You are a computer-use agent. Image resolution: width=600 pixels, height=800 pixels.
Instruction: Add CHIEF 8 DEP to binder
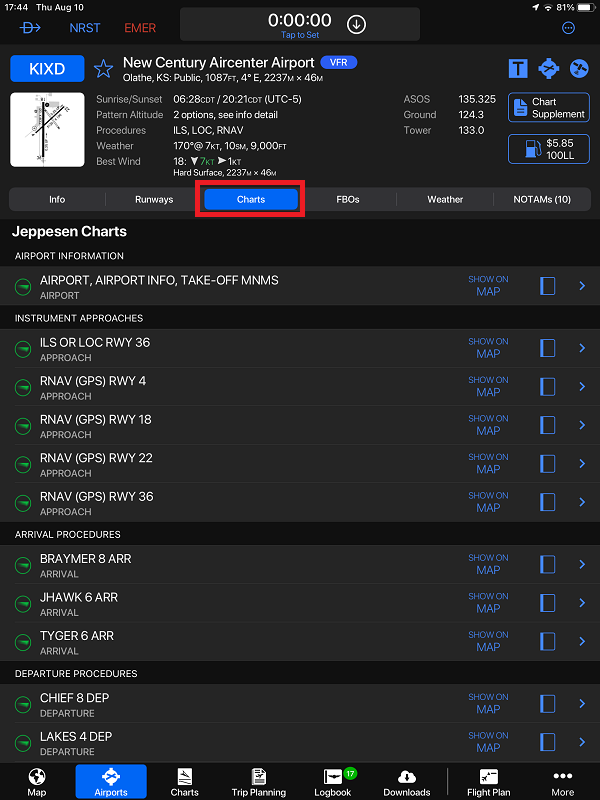point(547,704)
